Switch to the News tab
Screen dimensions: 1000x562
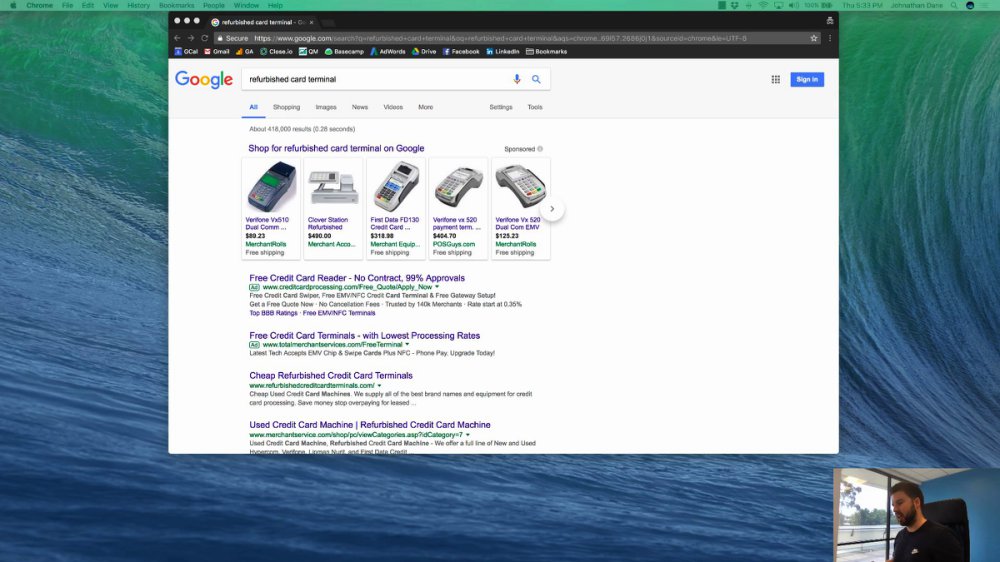click(360, 107)
